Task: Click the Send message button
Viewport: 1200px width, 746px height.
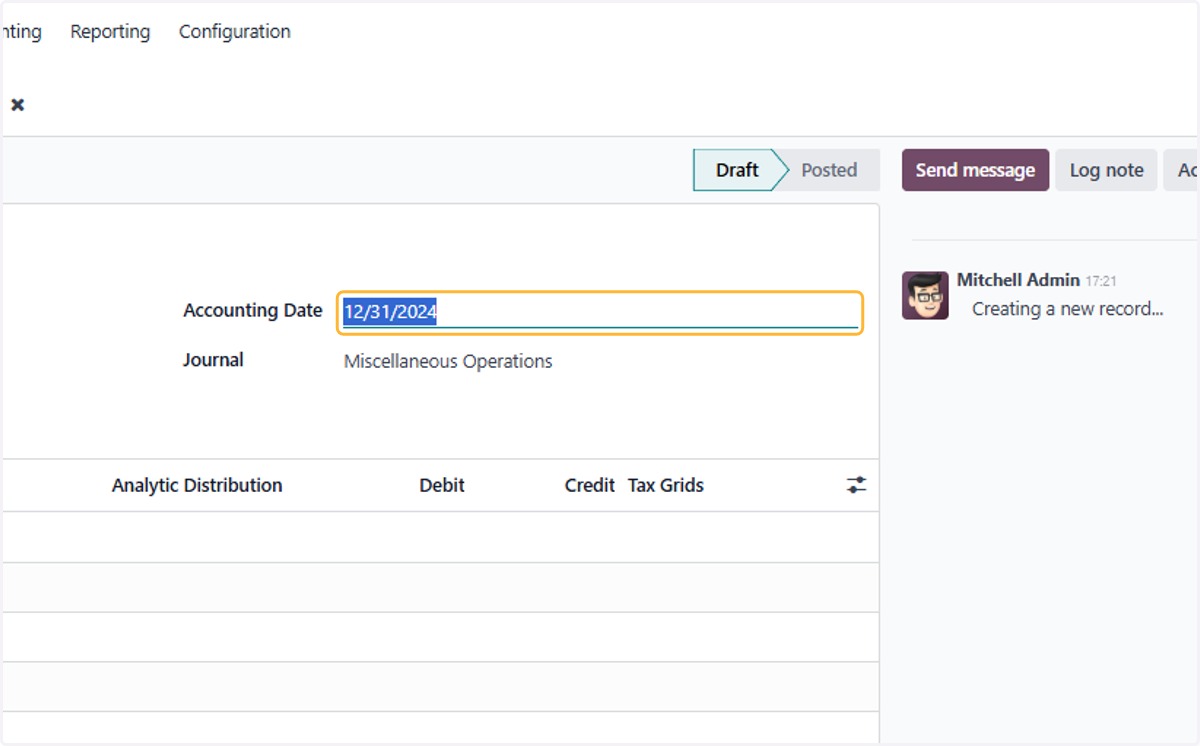Action: click(x=975, y=170)
